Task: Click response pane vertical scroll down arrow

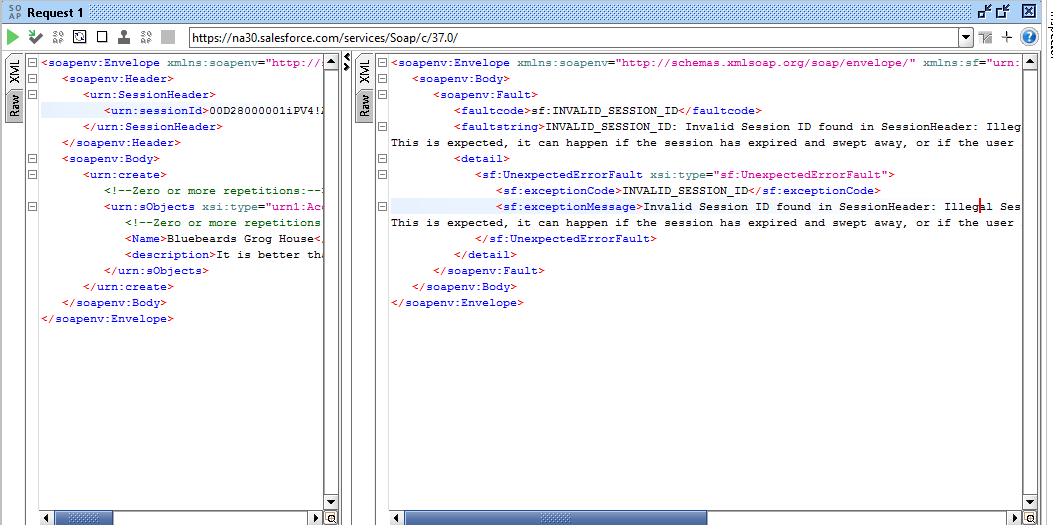Action: click(x=1028, y=504)
